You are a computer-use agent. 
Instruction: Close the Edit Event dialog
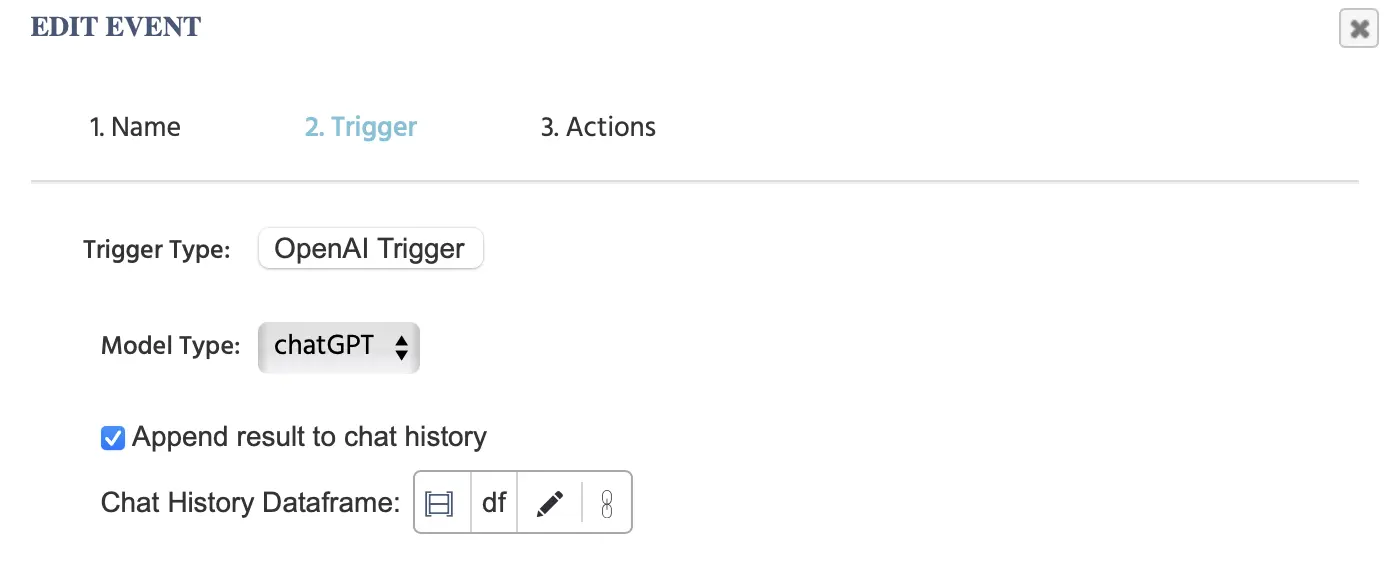pyautogui.click(x=1359, y=29)
